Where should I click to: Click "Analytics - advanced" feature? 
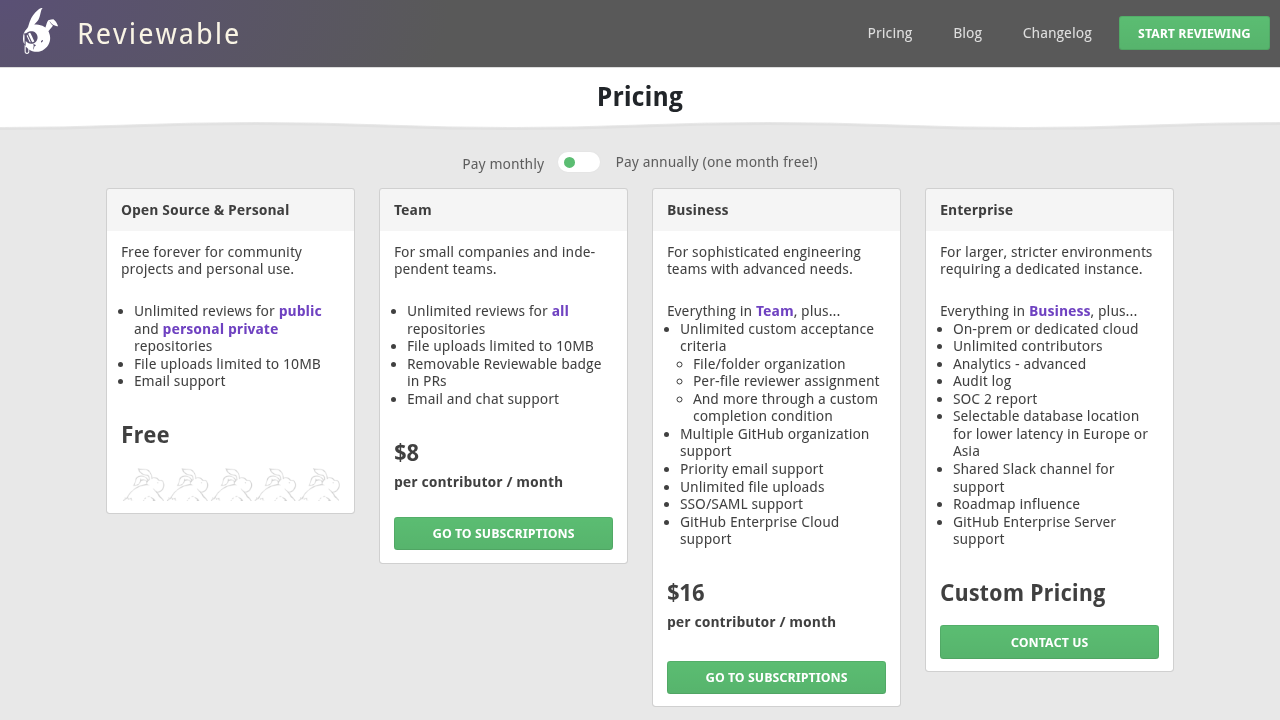point(1019,364)
